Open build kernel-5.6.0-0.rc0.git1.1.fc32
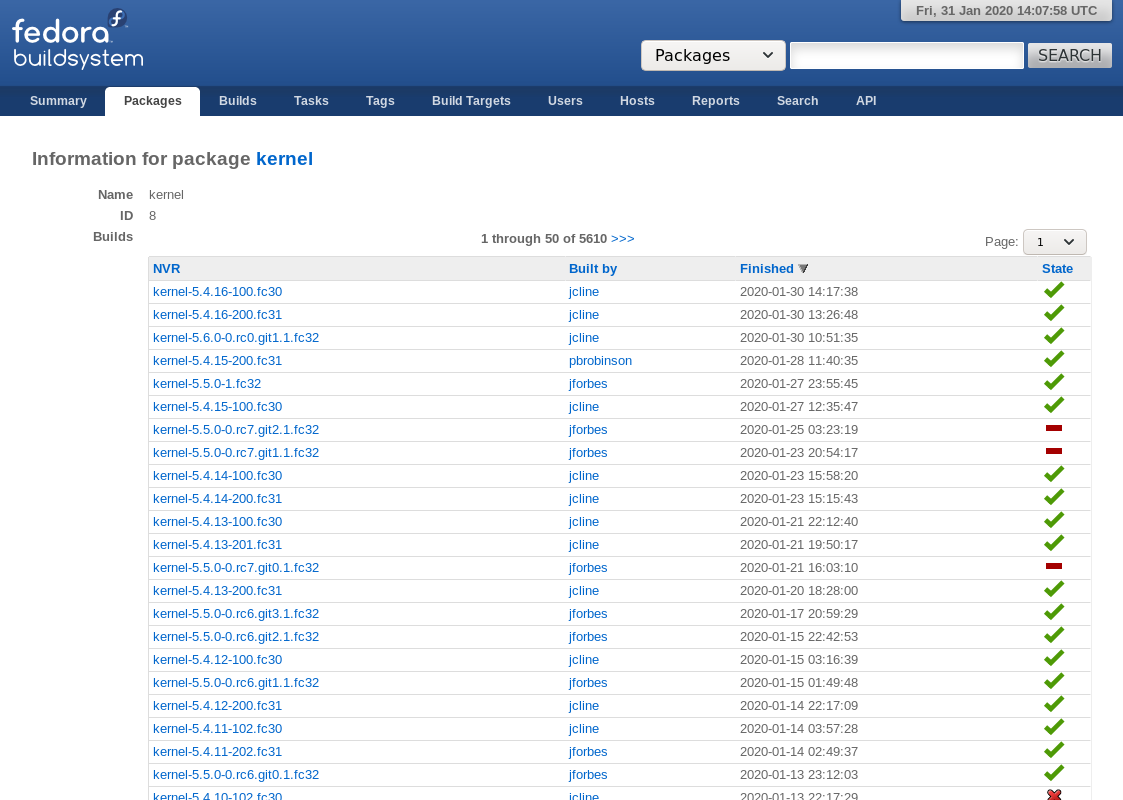 click(236, 337)
